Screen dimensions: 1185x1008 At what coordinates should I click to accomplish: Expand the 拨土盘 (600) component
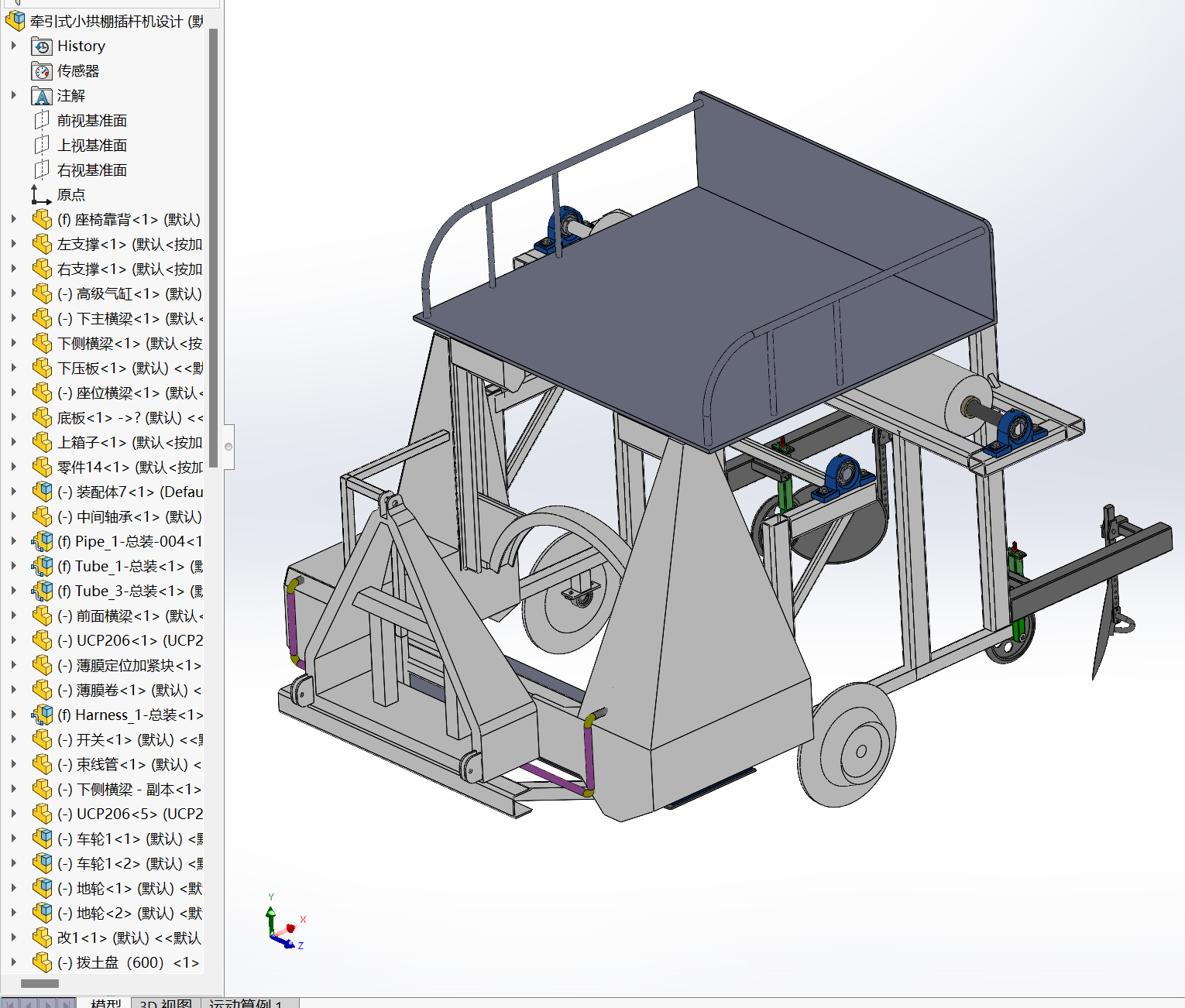pyautogui.click(x=14, y=963)
